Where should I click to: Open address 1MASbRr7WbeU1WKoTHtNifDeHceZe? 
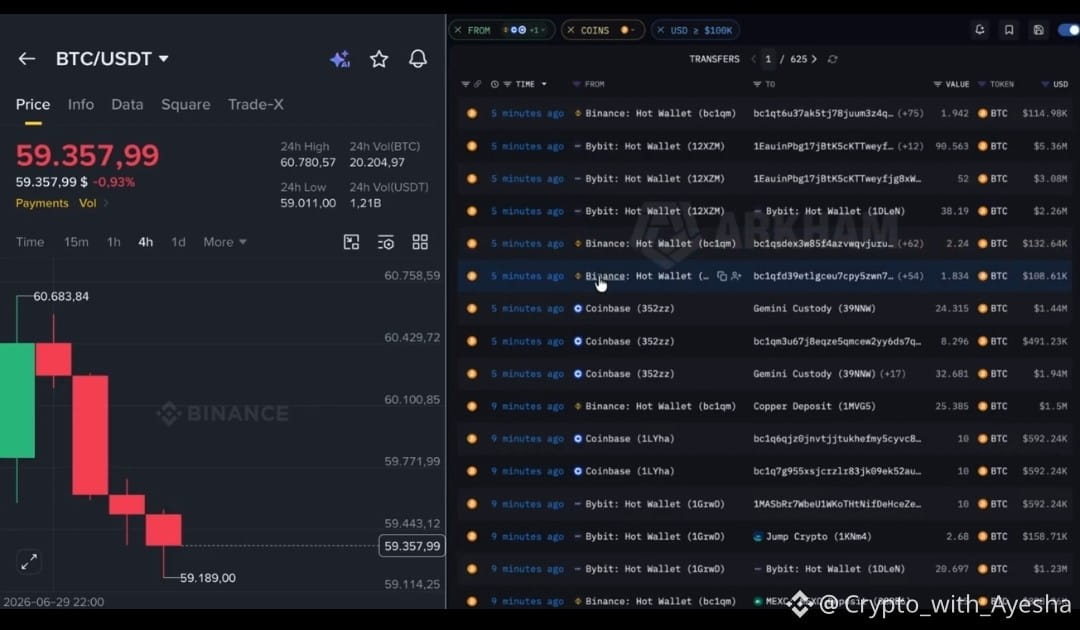837,504
